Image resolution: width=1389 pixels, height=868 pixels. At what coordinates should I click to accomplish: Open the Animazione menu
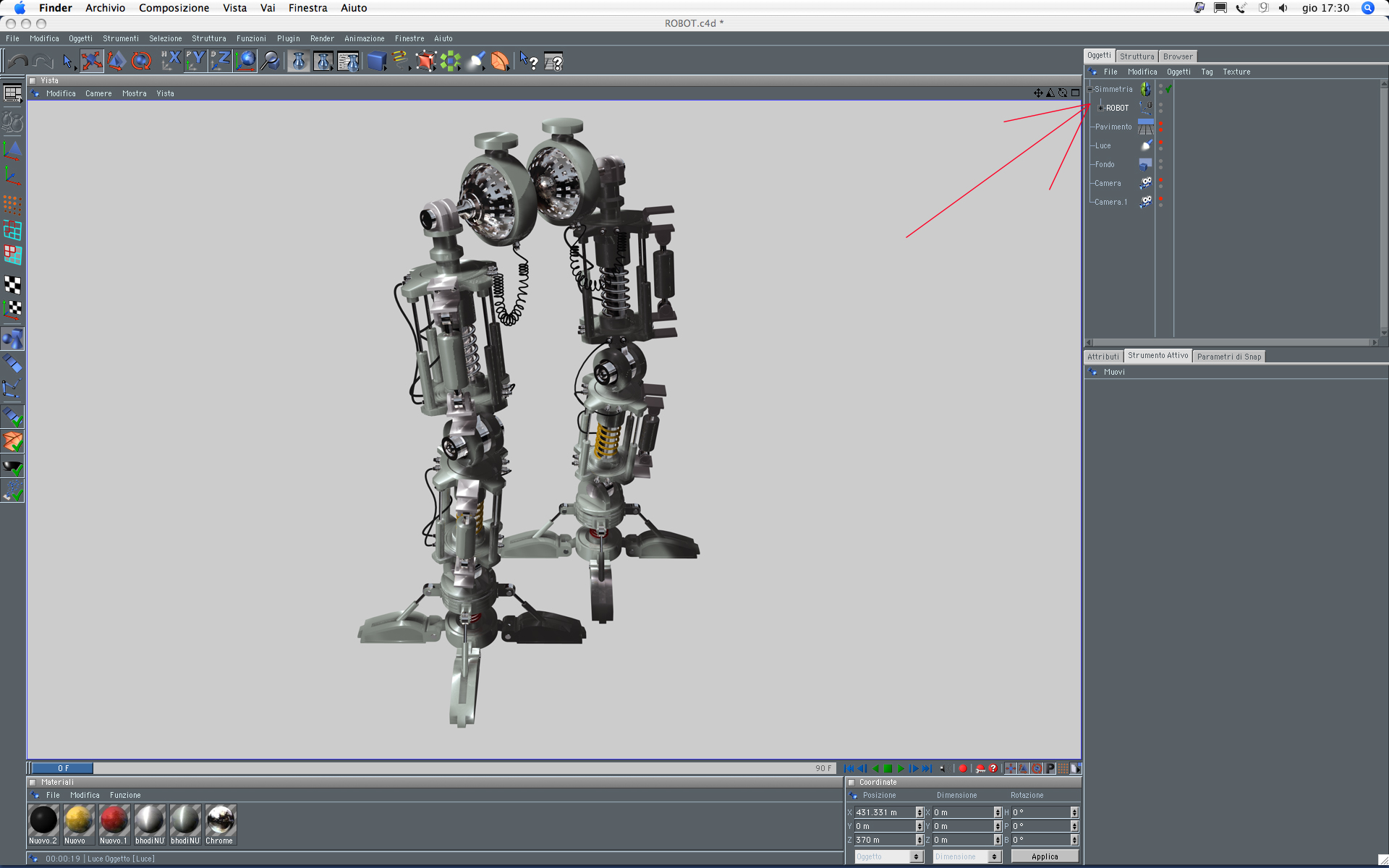(x=364, y=38)
